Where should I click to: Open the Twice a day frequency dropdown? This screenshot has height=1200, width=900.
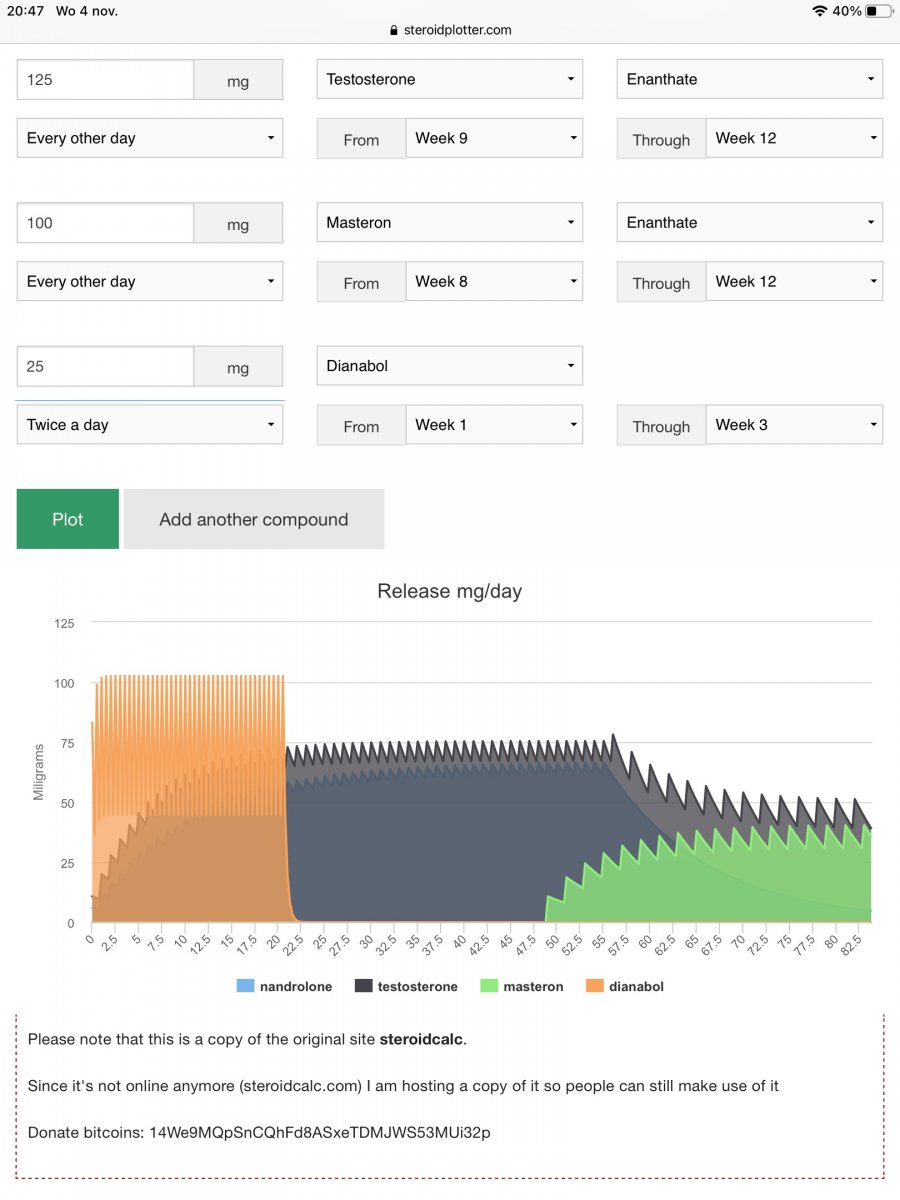150,425
